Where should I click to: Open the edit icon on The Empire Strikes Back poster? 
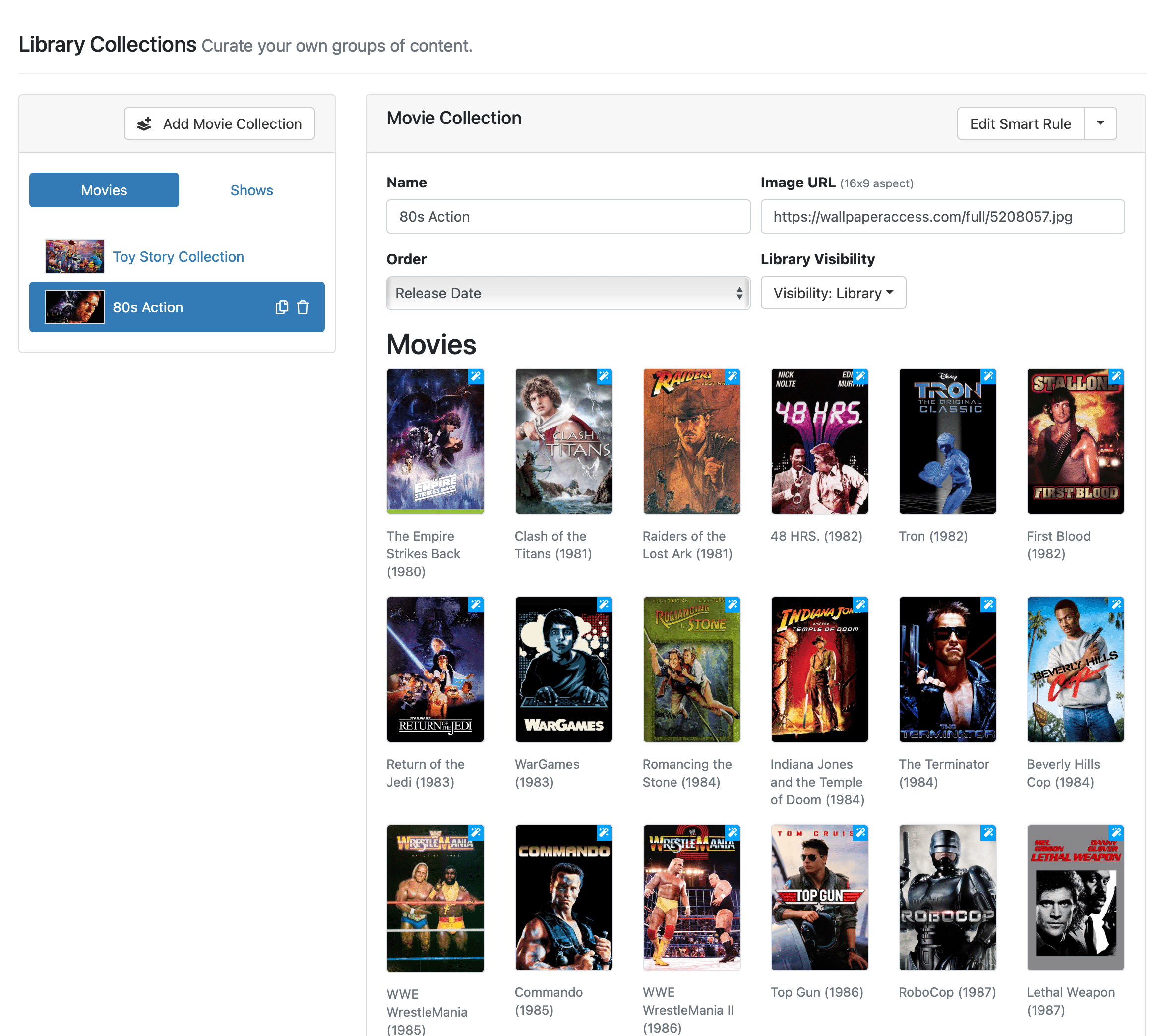pyautogui.click(x=476, y=376)
